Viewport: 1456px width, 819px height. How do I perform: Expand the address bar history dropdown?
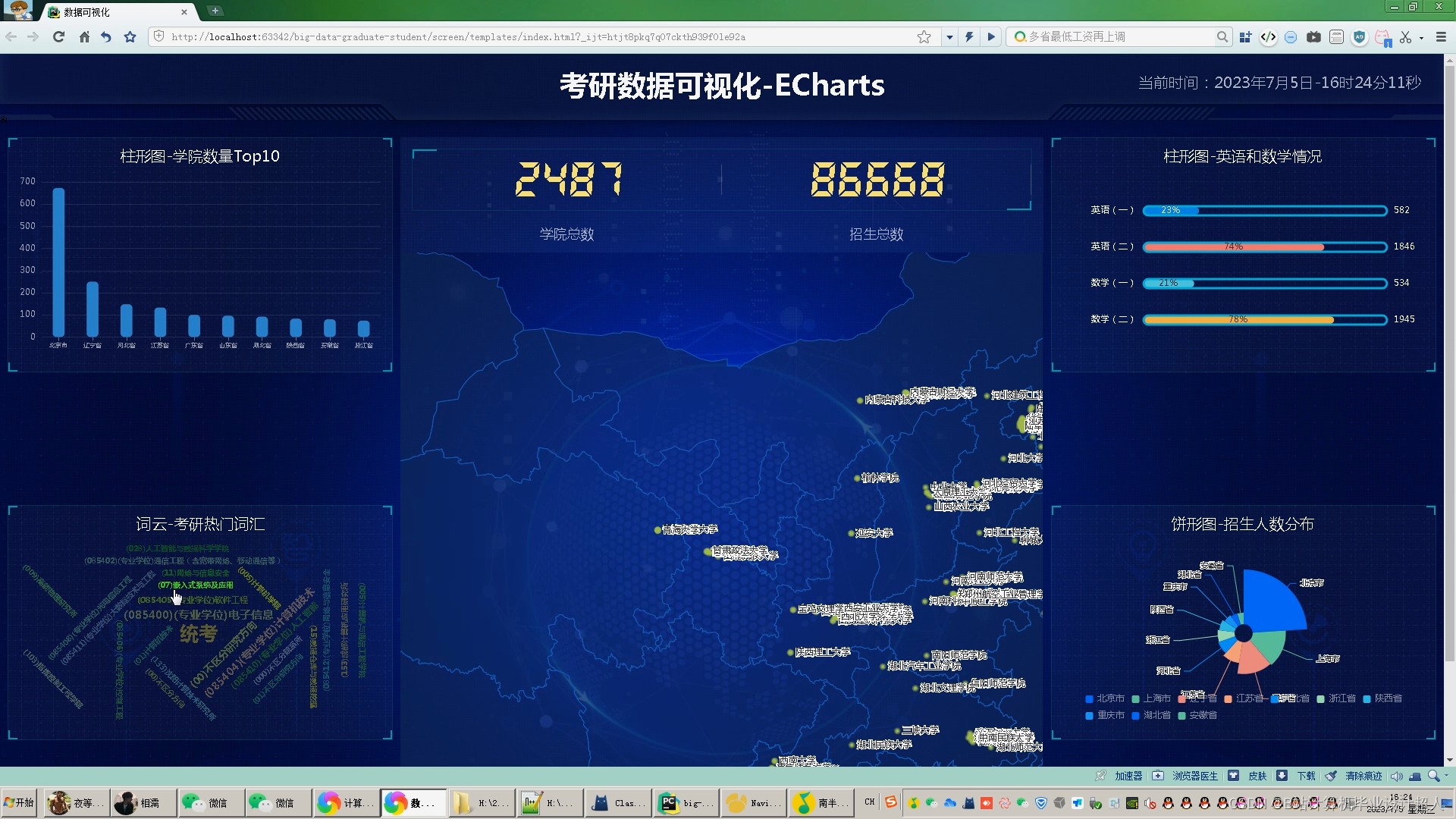[x=949, y=36]
